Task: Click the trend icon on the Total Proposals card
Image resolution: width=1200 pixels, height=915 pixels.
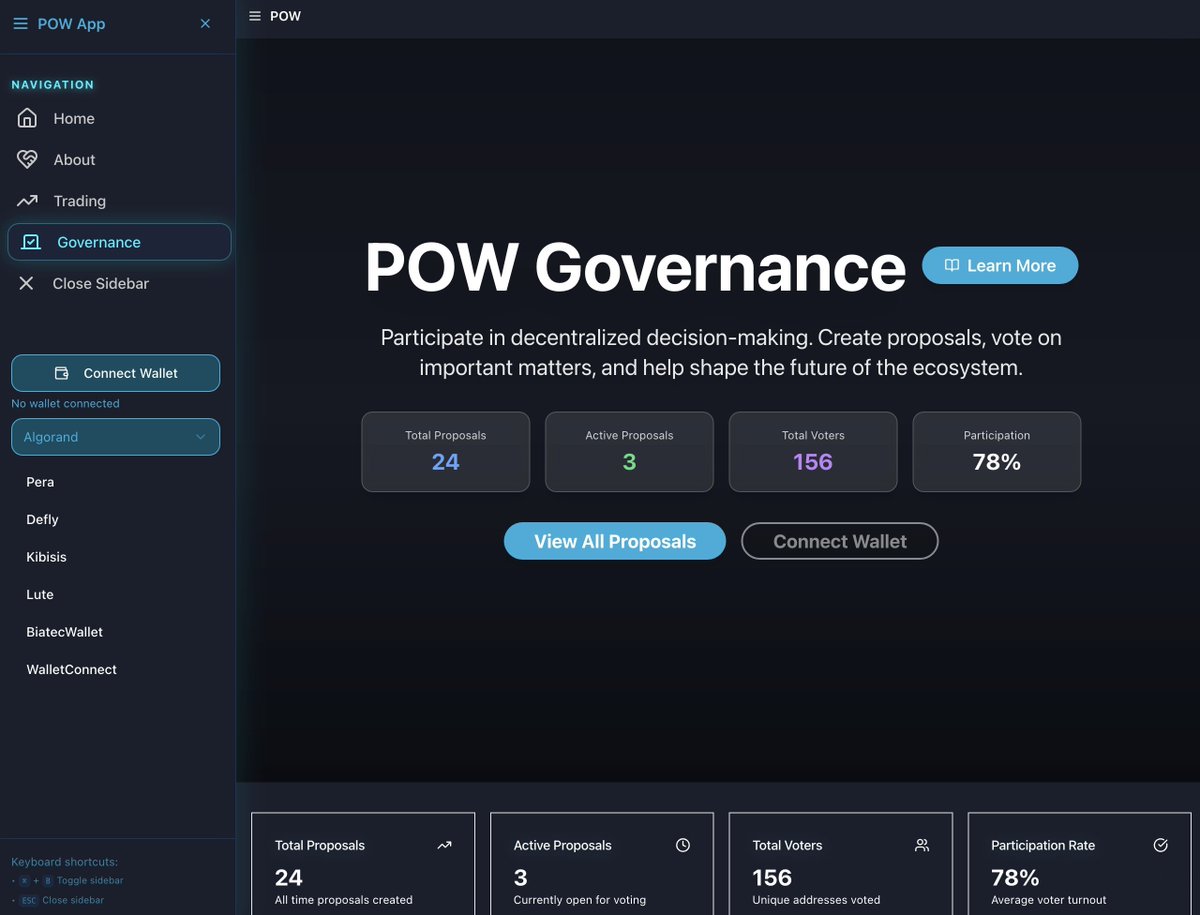Action: coord(444,845)
